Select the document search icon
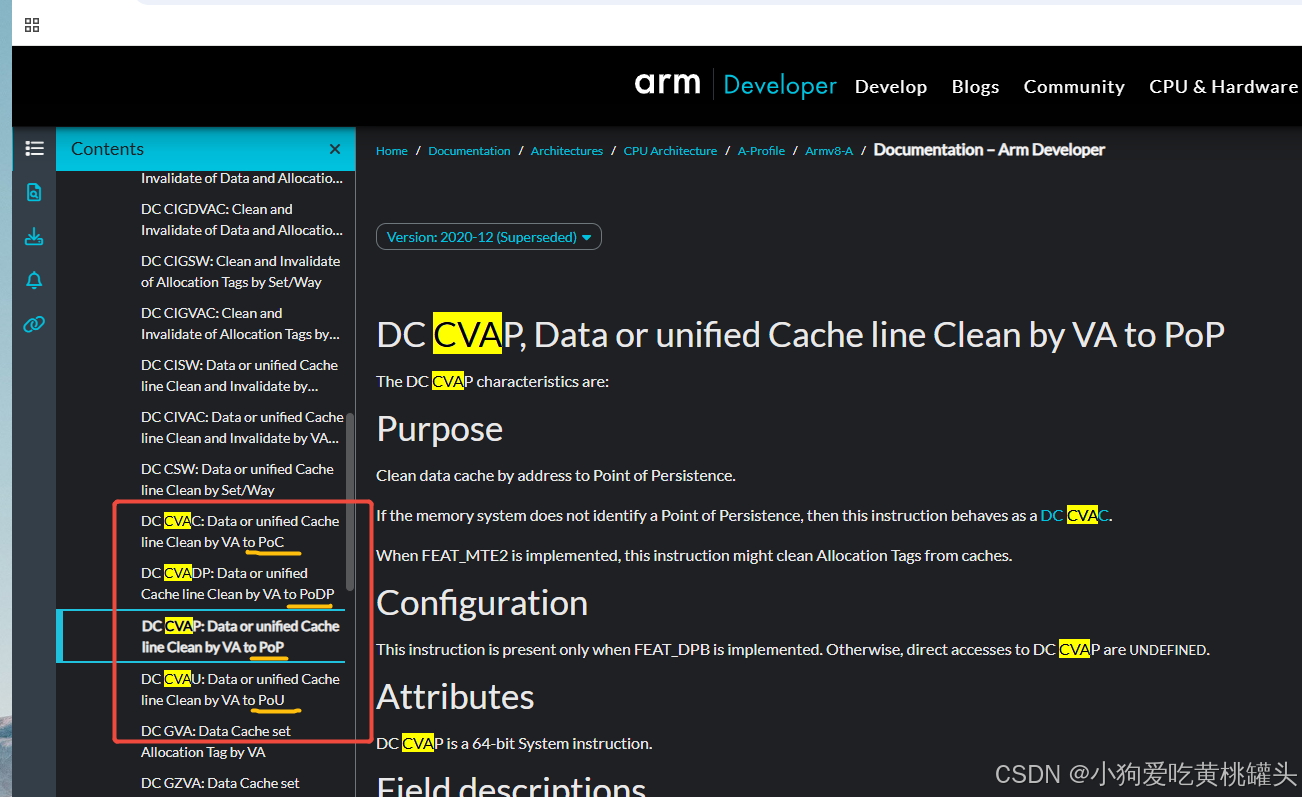This screenshot has height=797, width=1302. click(x=34, y=192)
